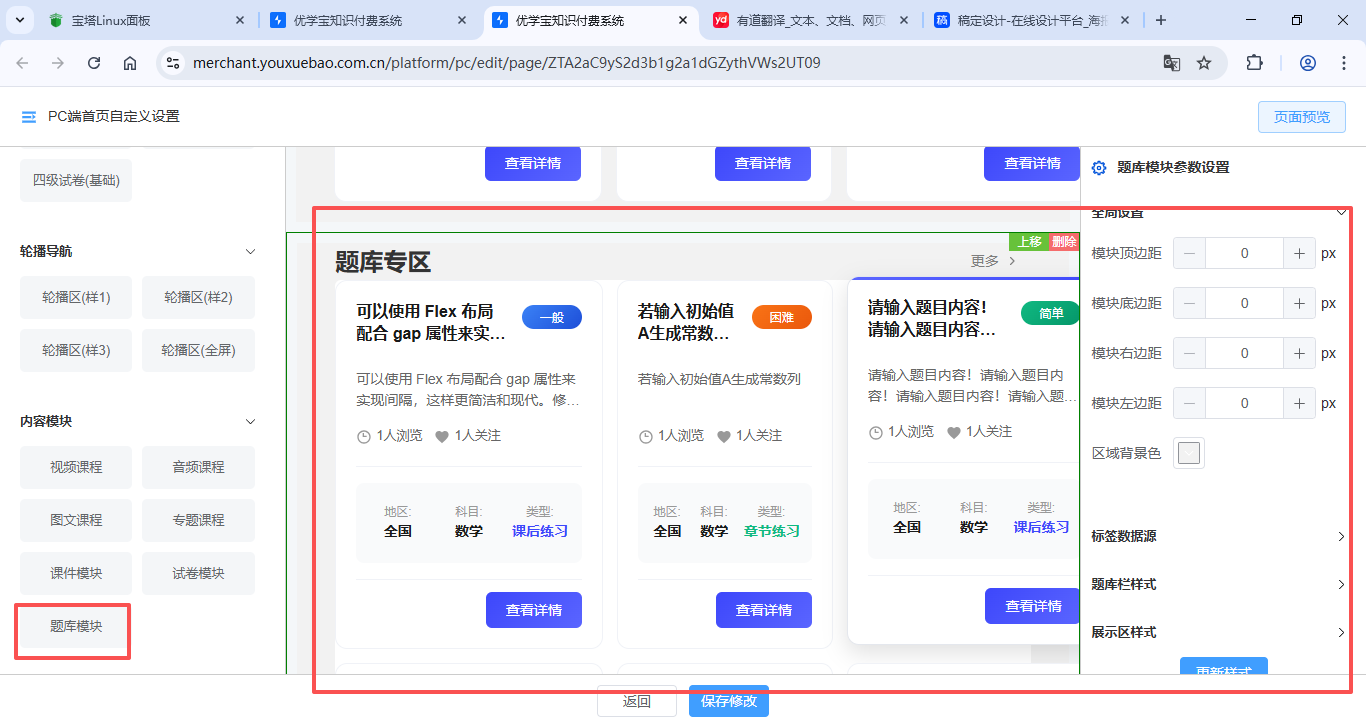Click the 保存修改 button
Viewport: 1366px width, 728px height.
[x=728, y=701]
